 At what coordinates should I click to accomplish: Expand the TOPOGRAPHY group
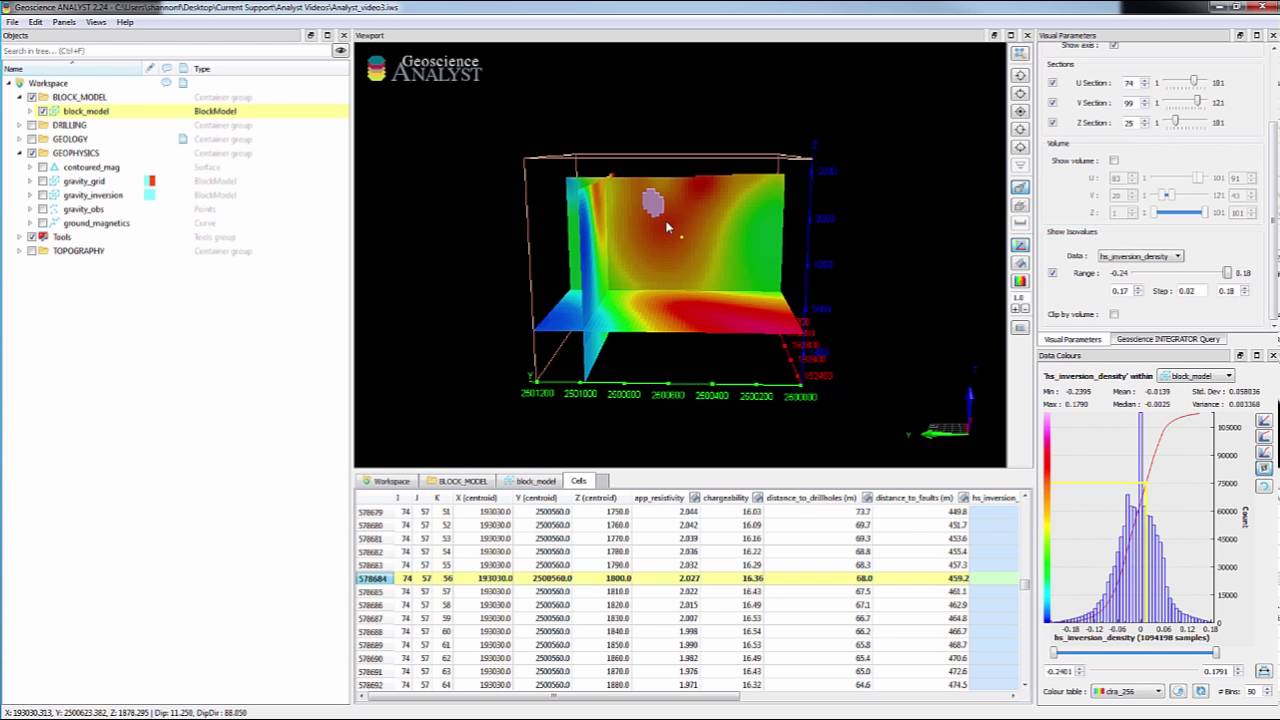pos(19,251)
